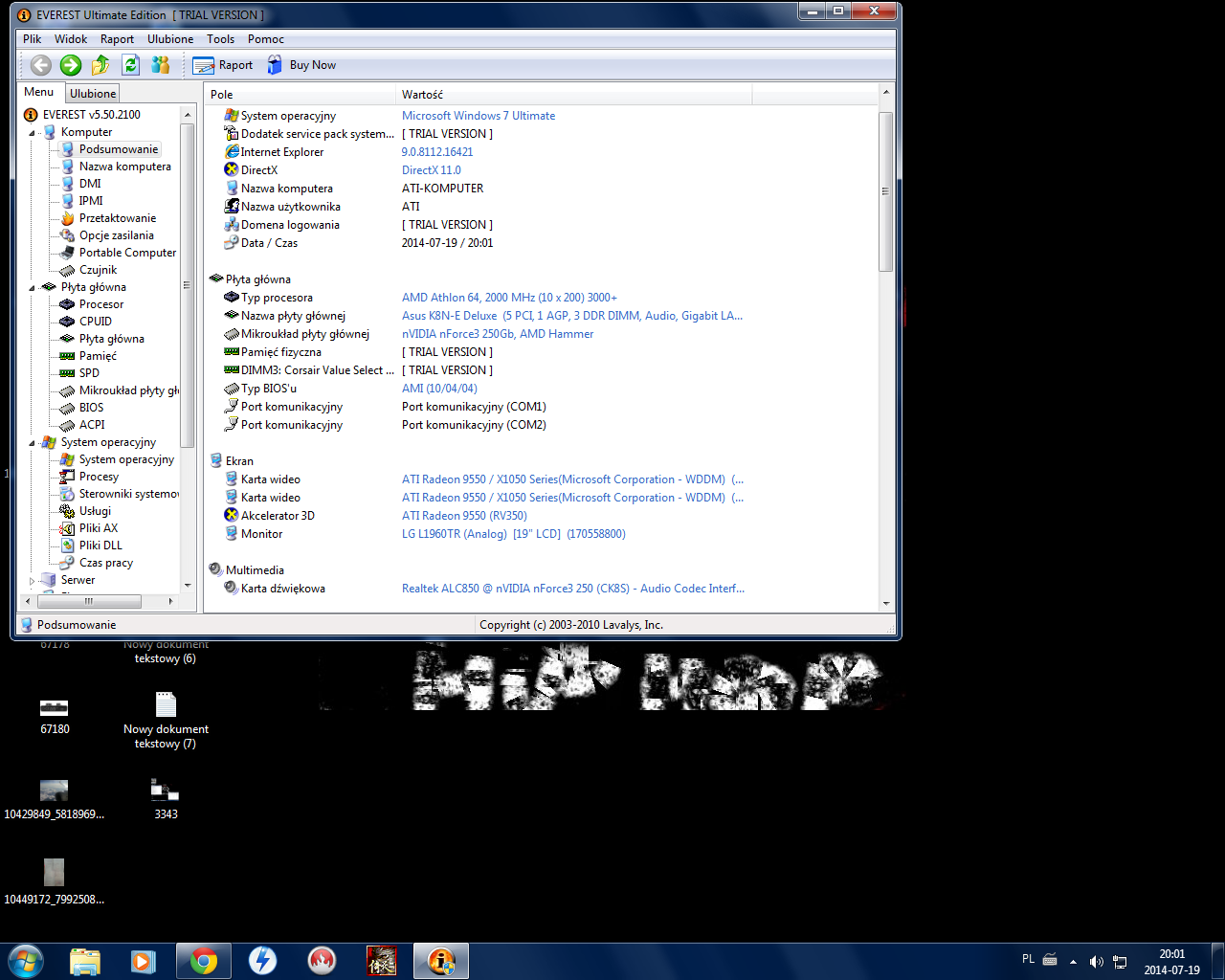This screenshot has width=1225, height=980.
Task: Click the volume icon in system tray
Action: tap(1096, 961)
